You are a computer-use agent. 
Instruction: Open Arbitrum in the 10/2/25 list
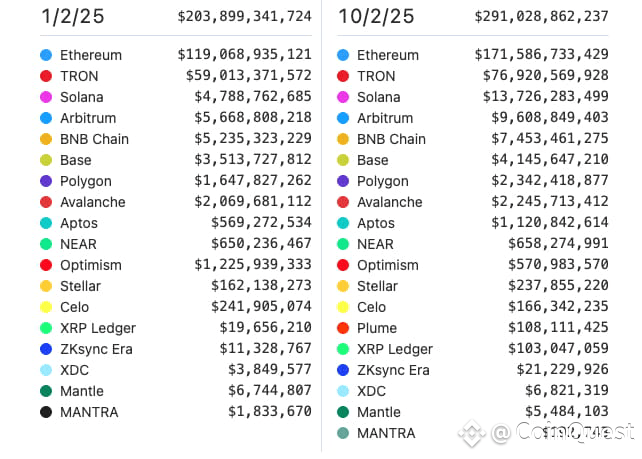pos(385,118)
